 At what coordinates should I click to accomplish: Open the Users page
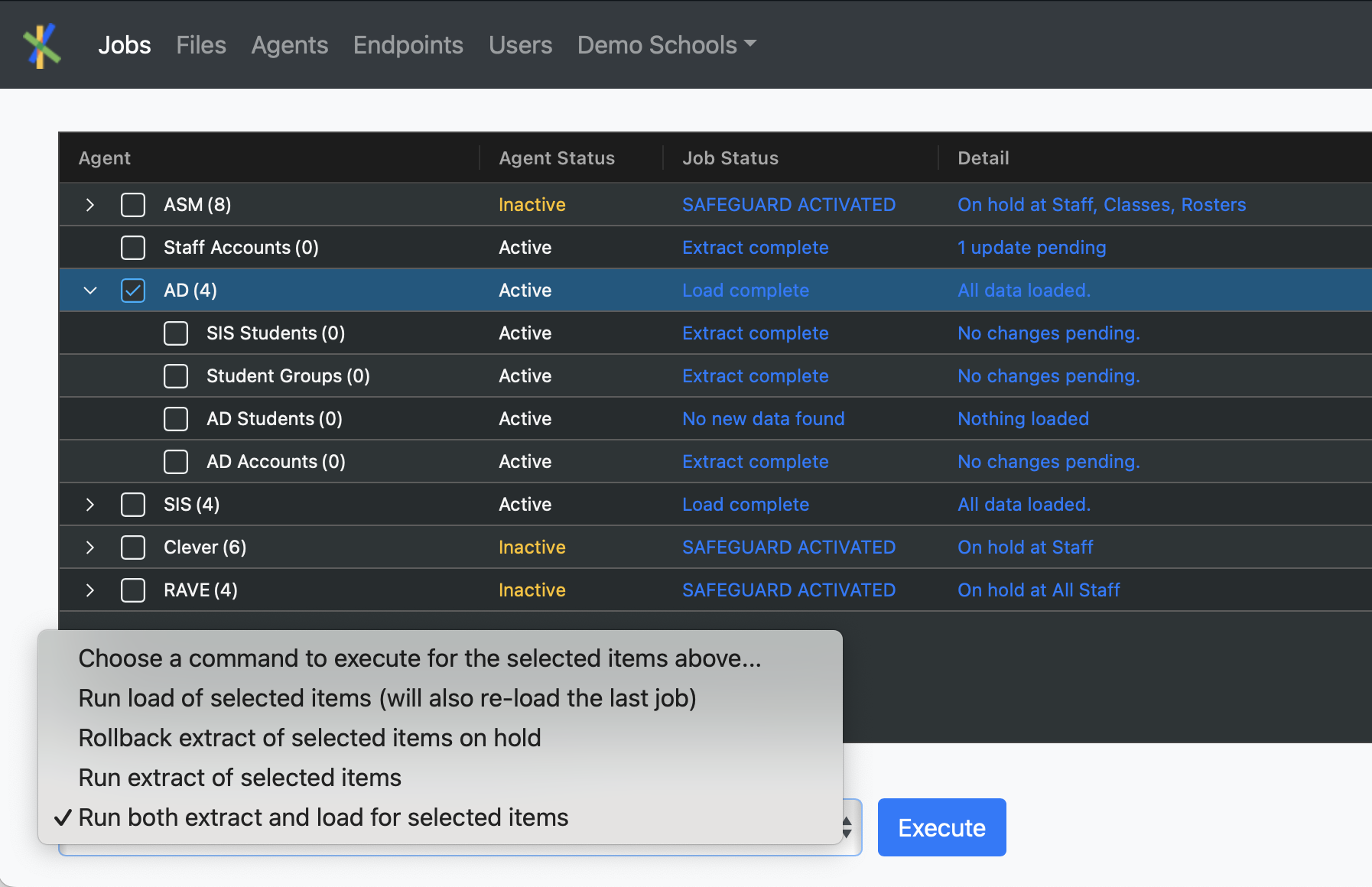click(x=520, y=45)
